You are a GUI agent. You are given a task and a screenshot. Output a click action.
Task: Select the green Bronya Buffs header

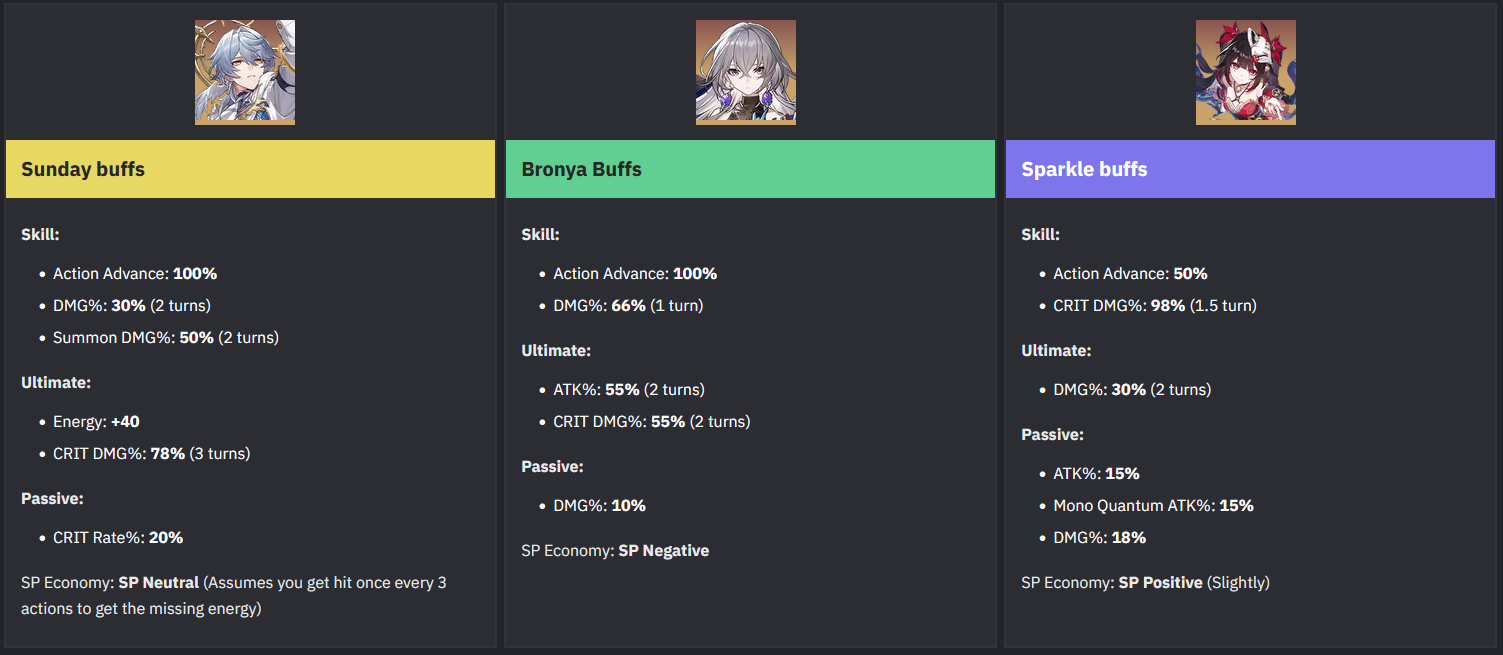coord(750,169)
